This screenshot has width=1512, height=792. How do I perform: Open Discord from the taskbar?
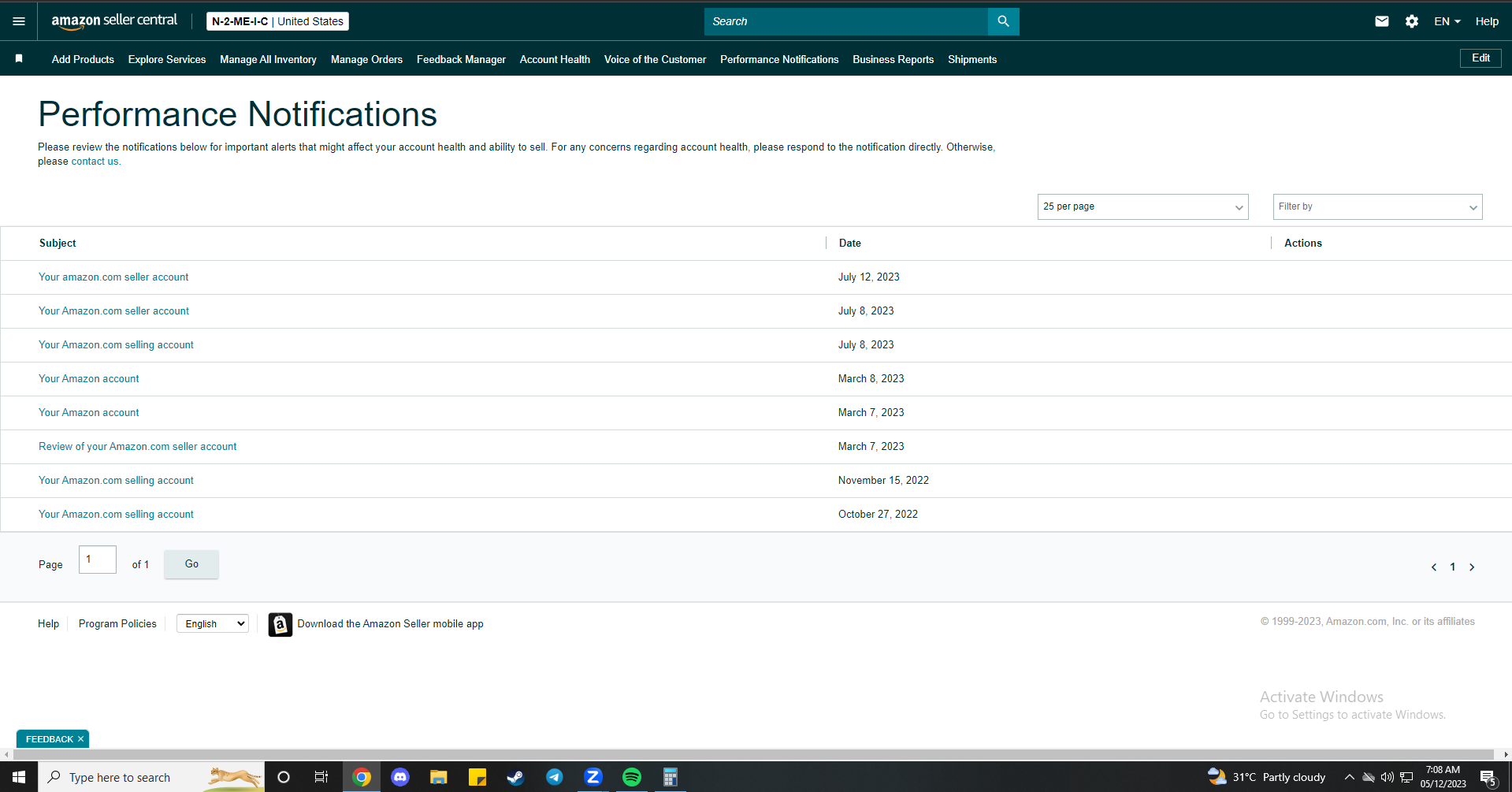400,777
